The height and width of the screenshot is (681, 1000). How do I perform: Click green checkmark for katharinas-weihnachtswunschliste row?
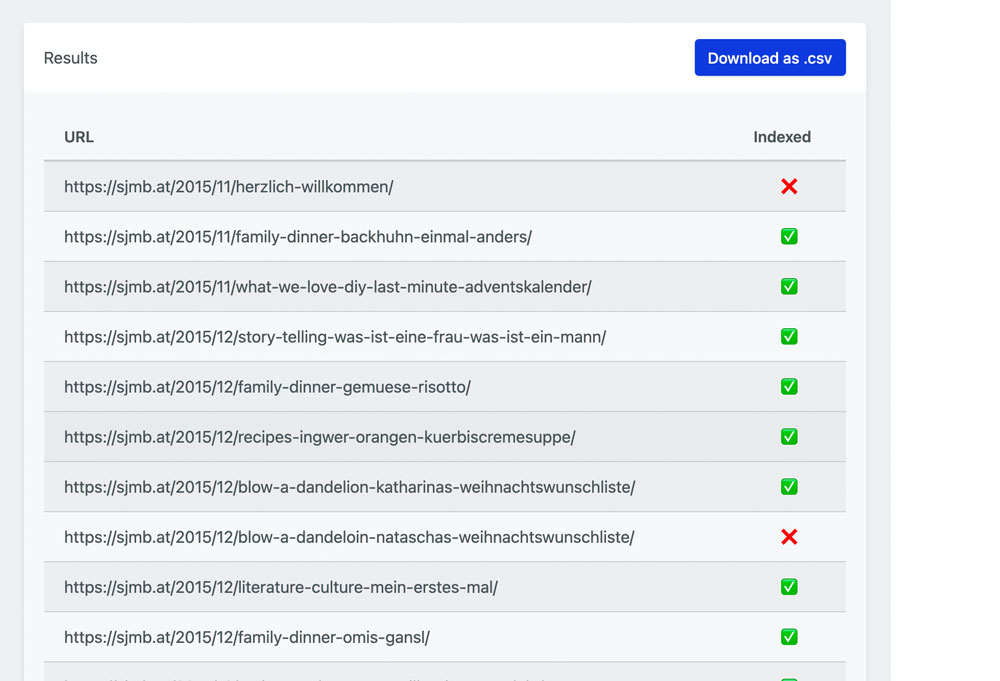click(789, 487)
